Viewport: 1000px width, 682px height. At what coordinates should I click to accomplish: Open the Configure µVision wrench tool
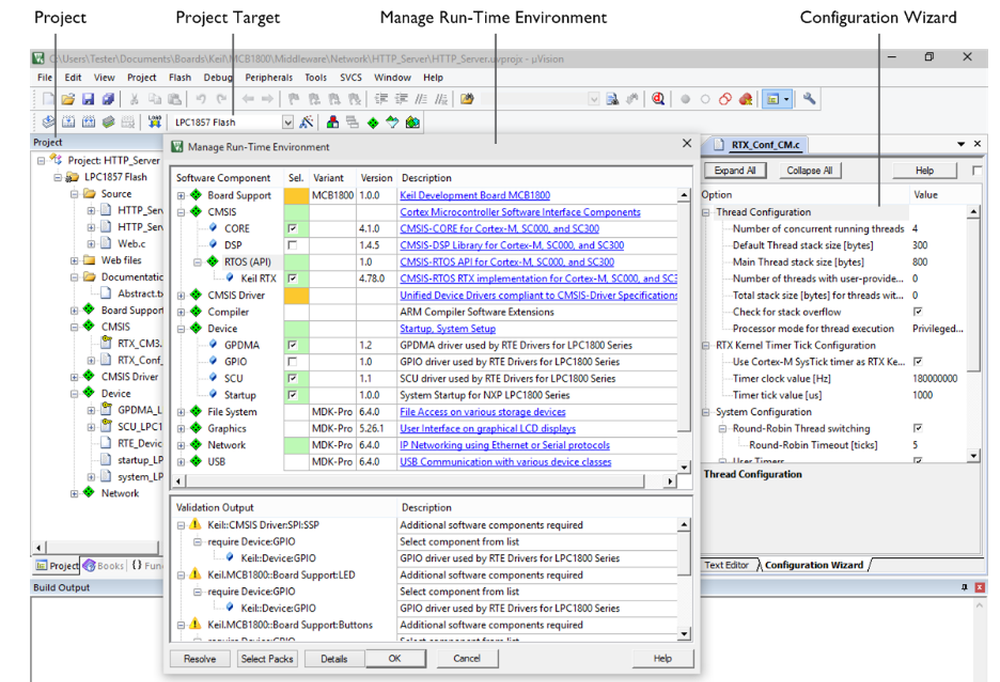click(810, 98)
